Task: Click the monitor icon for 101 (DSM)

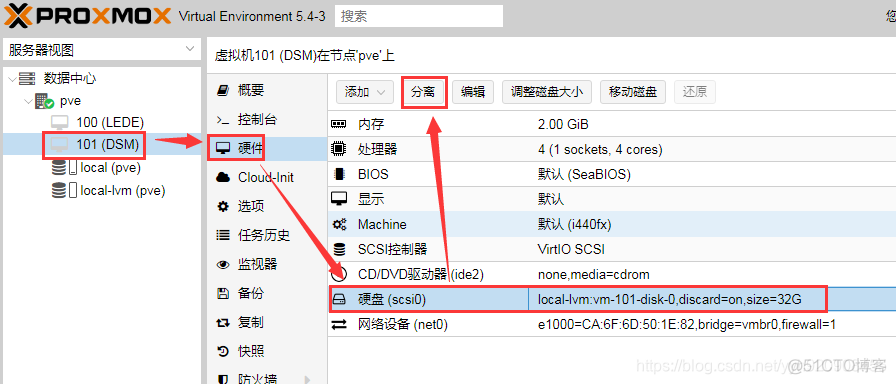Action: (60, 145)
